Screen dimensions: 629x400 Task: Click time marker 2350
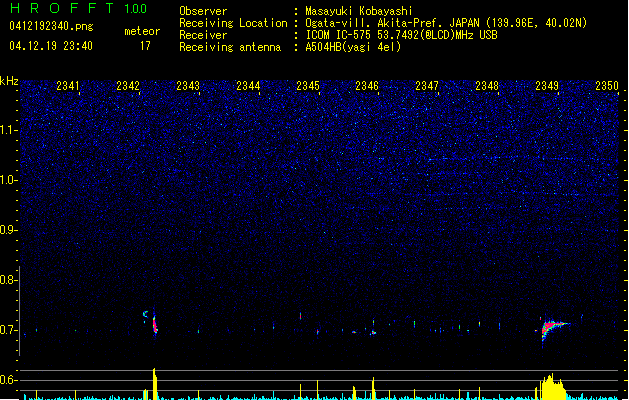607,86
